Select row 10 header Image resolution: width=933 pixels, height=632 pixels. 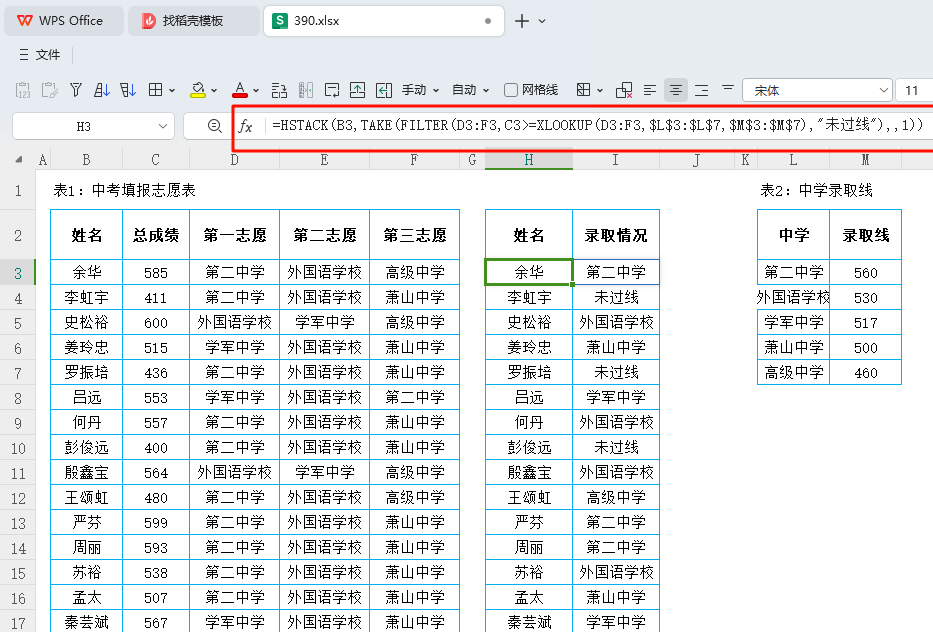click(18, 448)
